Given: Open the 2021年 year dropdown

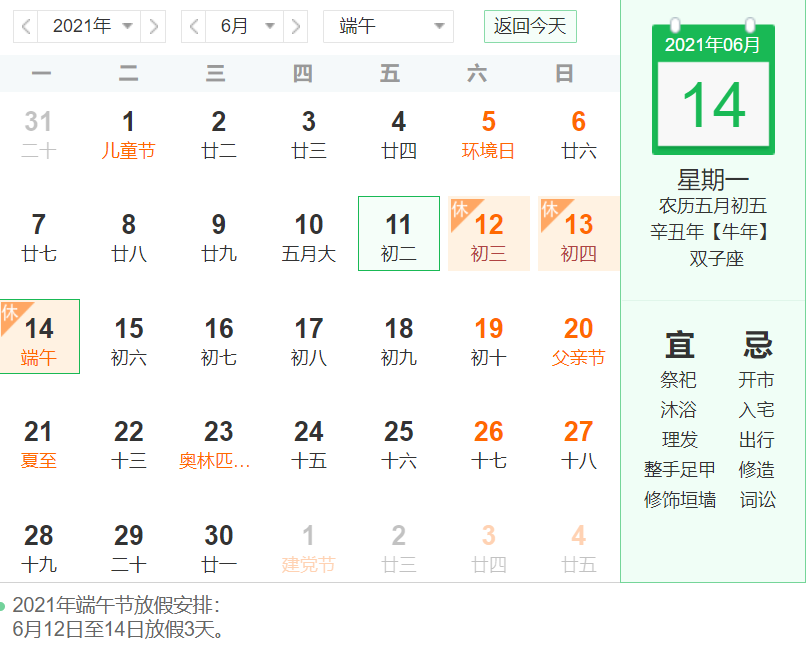Looking at the screenshot, I should (x=90, y=26).
